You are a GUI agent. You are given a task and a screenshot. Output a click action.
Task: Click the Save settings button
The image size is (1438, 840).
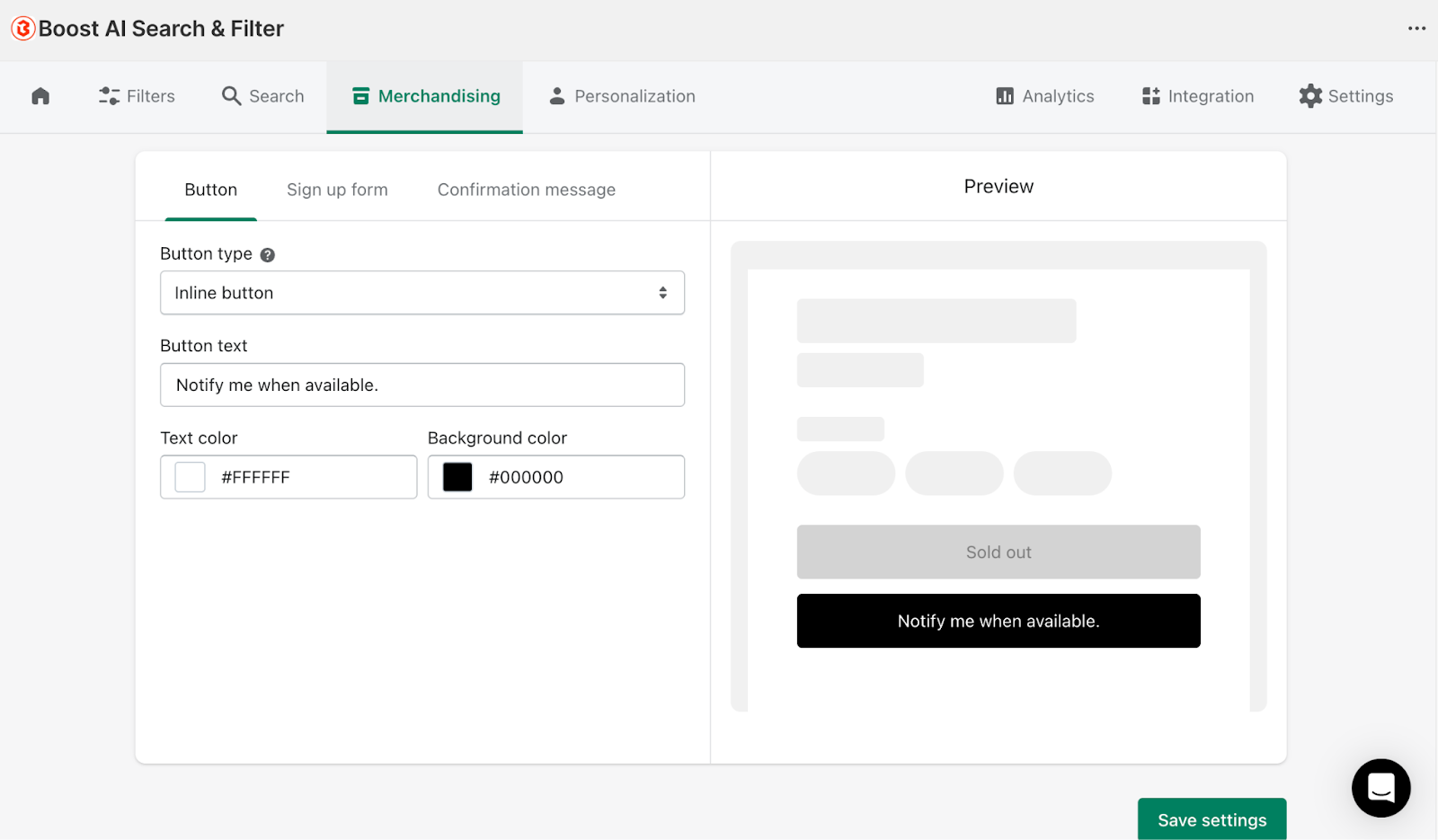[1212, 819]
